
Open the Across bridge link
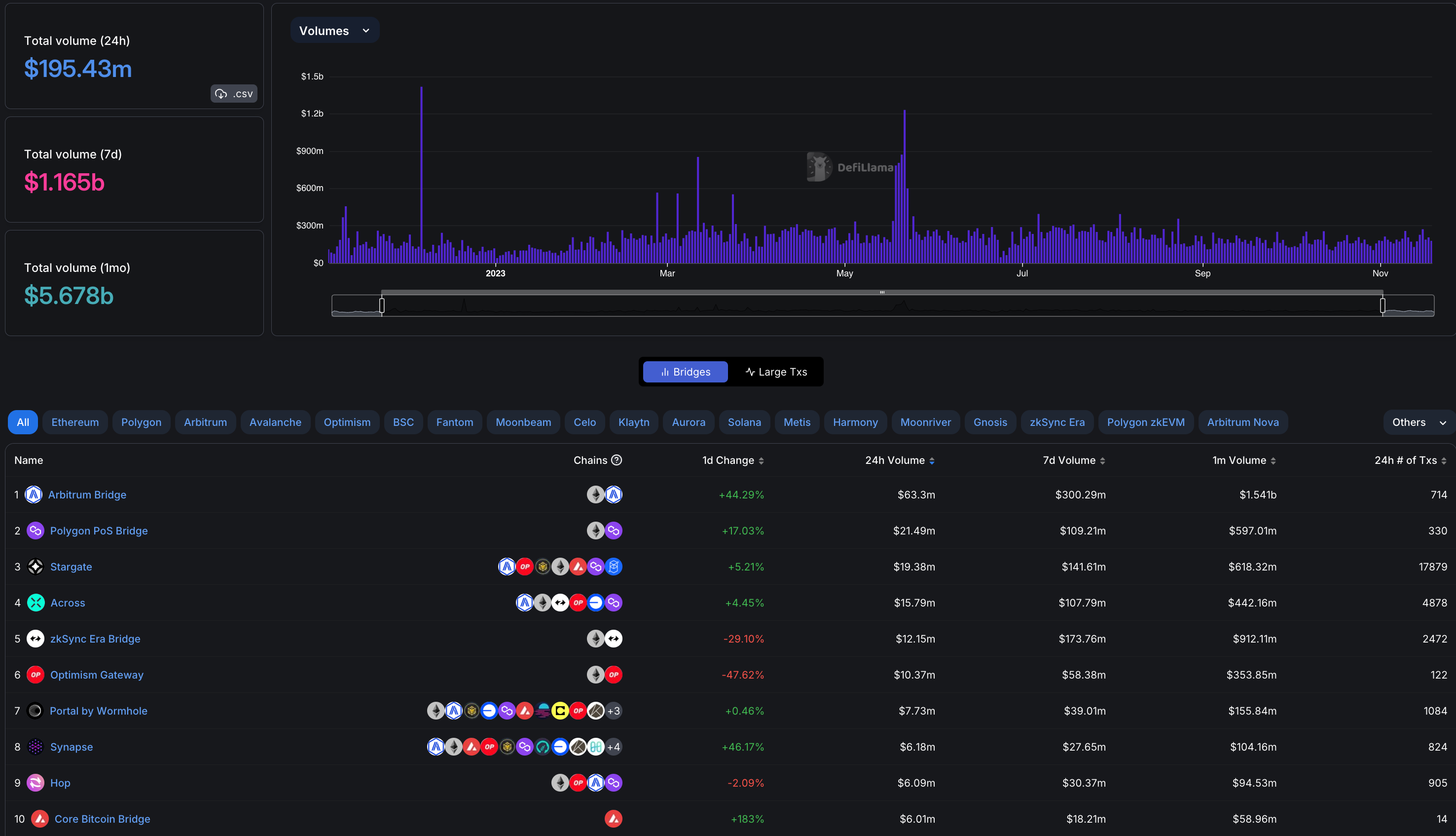(68, 603)
